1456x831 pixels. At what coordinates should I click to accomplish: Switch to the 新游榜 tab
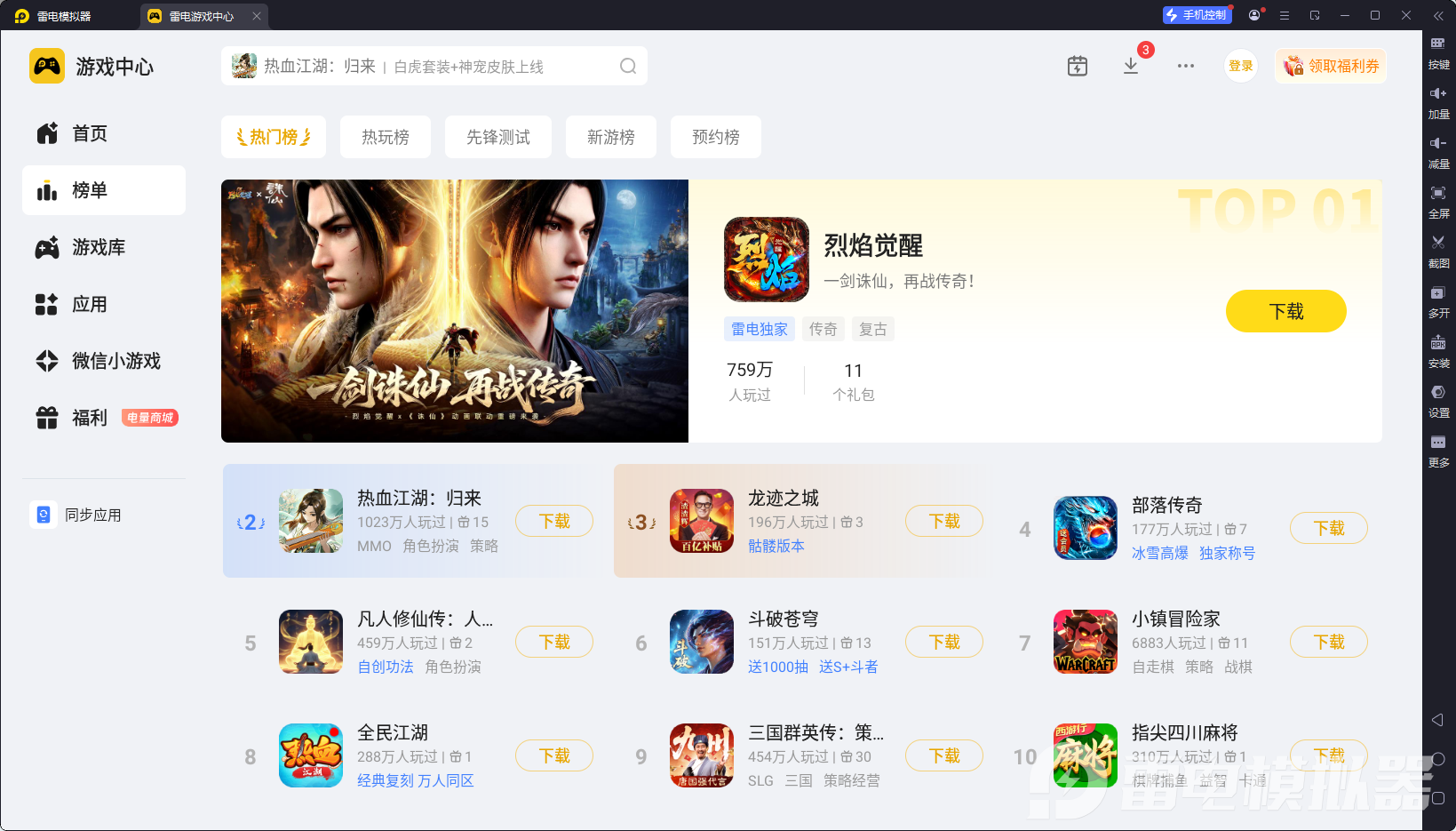pos(611,137)
